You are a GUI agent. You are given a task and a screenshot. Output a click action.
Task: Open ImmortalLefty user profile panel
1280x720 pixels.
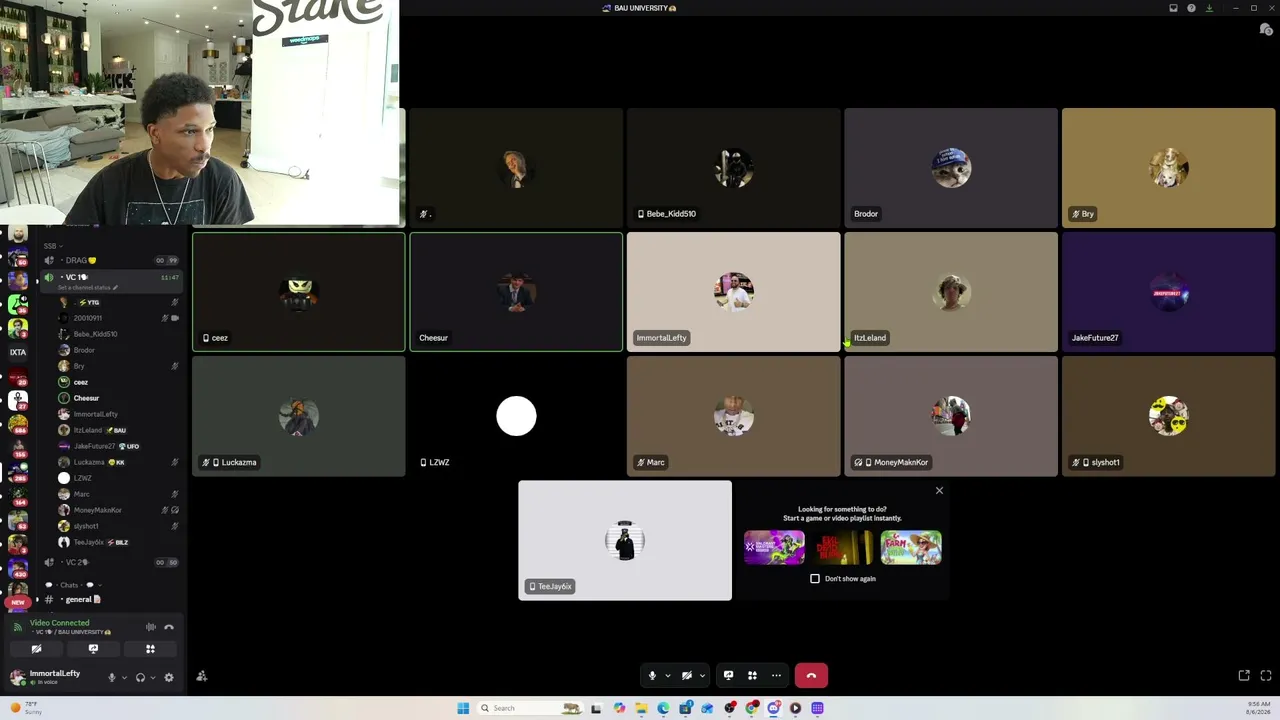click(53, 677)
